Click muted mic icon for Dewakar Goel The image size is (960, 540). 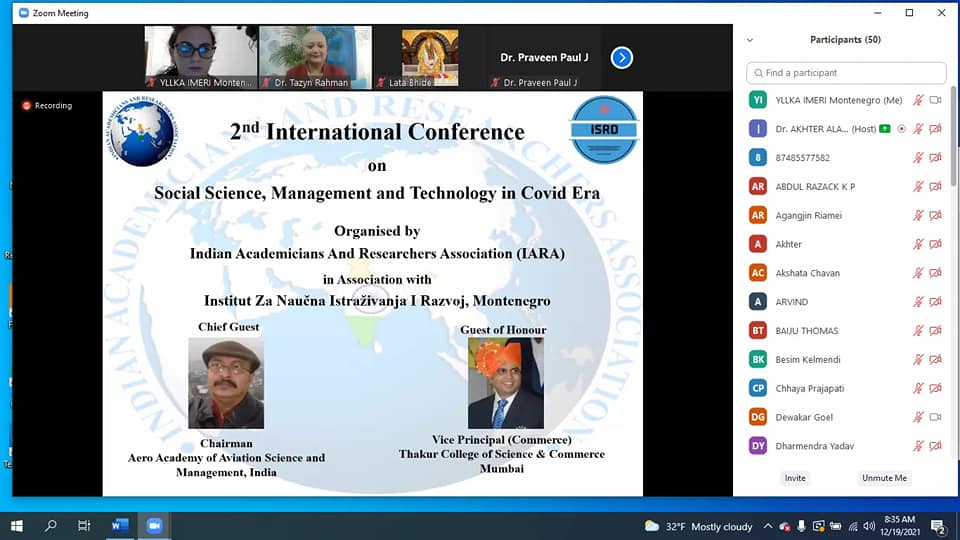point(918,416)
